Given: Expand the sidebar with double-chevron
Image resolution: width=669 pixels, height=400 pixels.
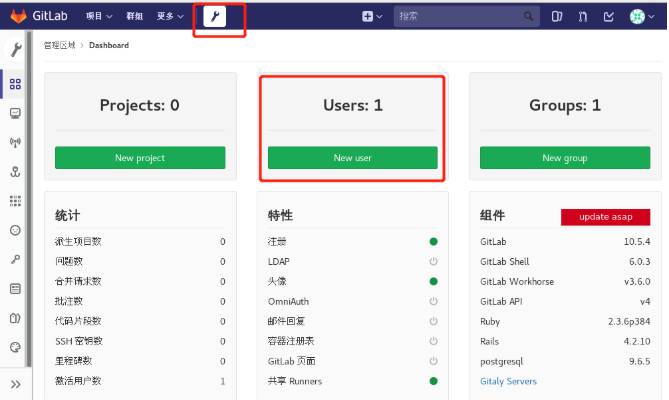Looking at the screenshot, I should pyautogui.click(x=16, y=385).
